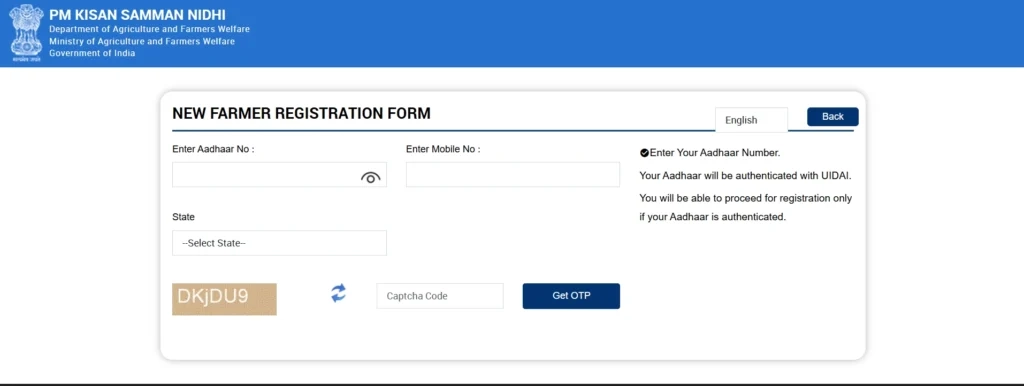
Task: Click the Get OTP button
Action: [x=571, y=296]
